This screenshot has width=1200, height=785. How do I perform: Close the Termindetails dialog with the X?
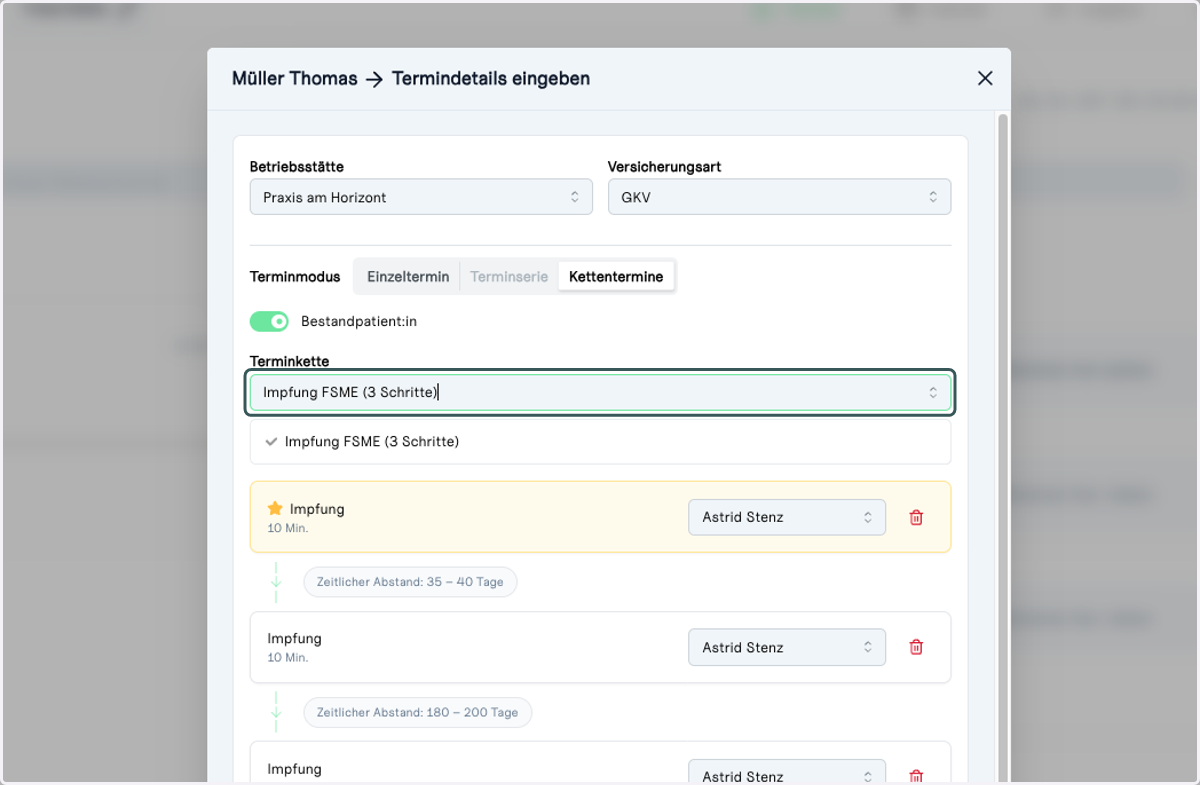coord(985,78)
